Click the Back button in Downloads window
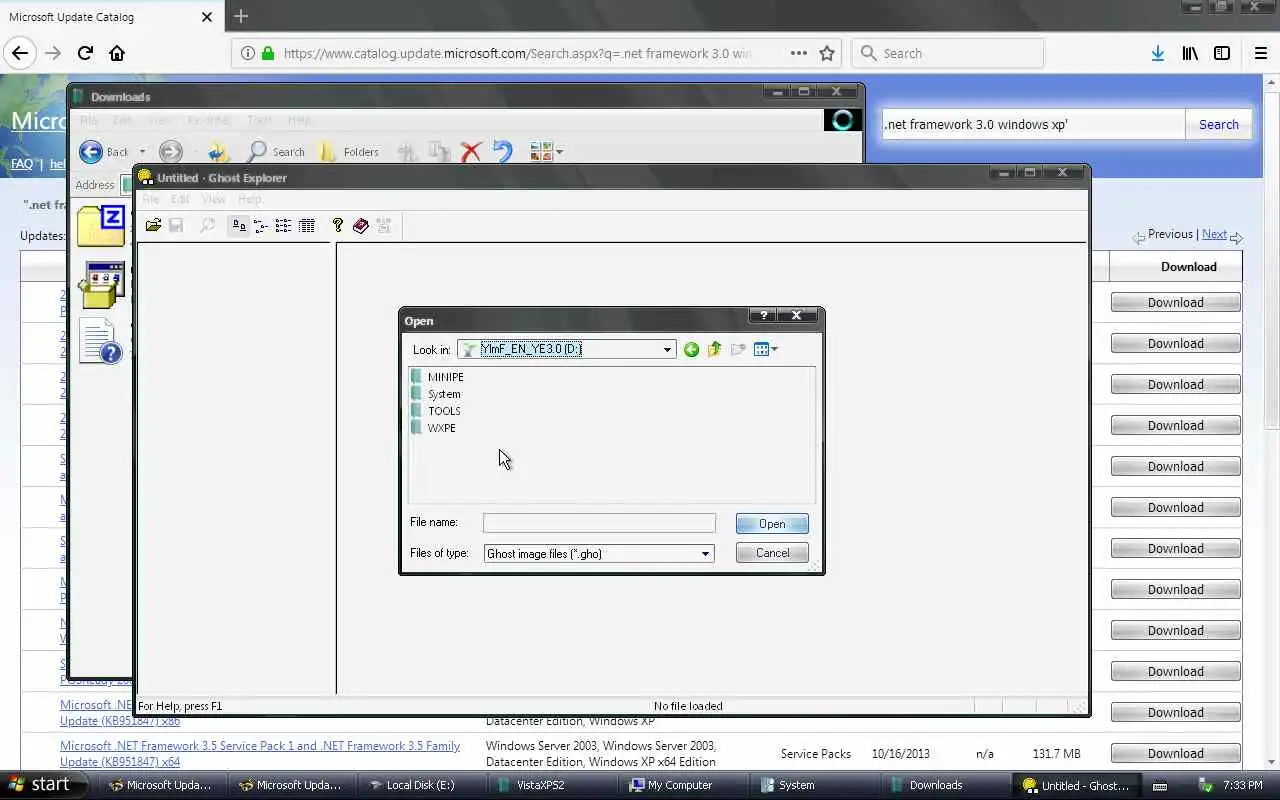Image resolution: width=1280 pixels, height=800 pixels. click(x=105, y=152)
